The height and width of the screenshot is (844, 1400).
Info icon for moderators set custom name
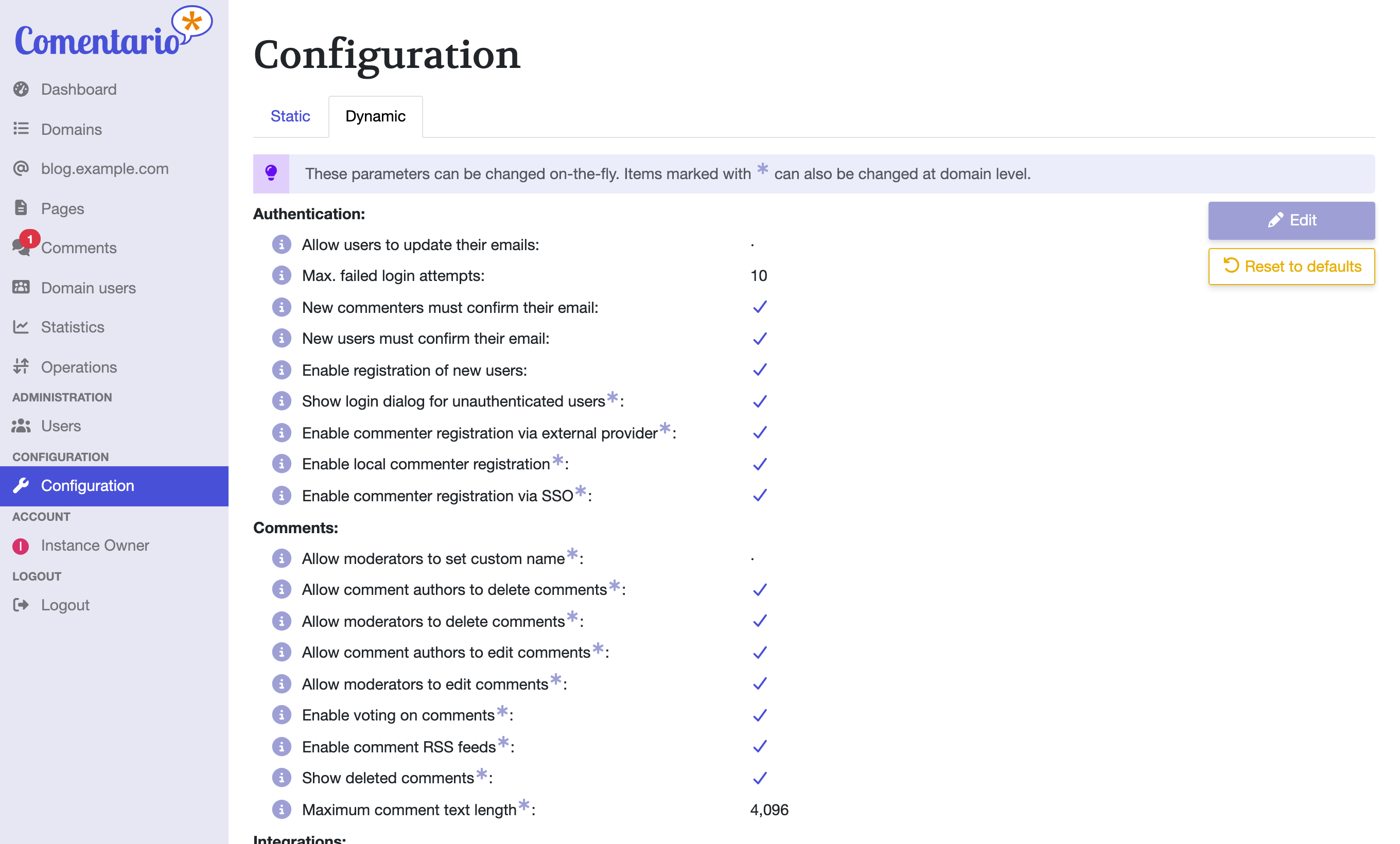(281, 558)
